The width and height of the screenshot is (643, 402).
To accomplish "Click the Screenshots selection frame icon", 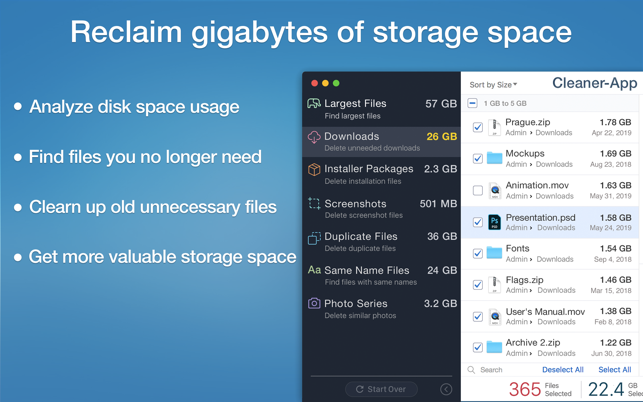I will 314,204.
